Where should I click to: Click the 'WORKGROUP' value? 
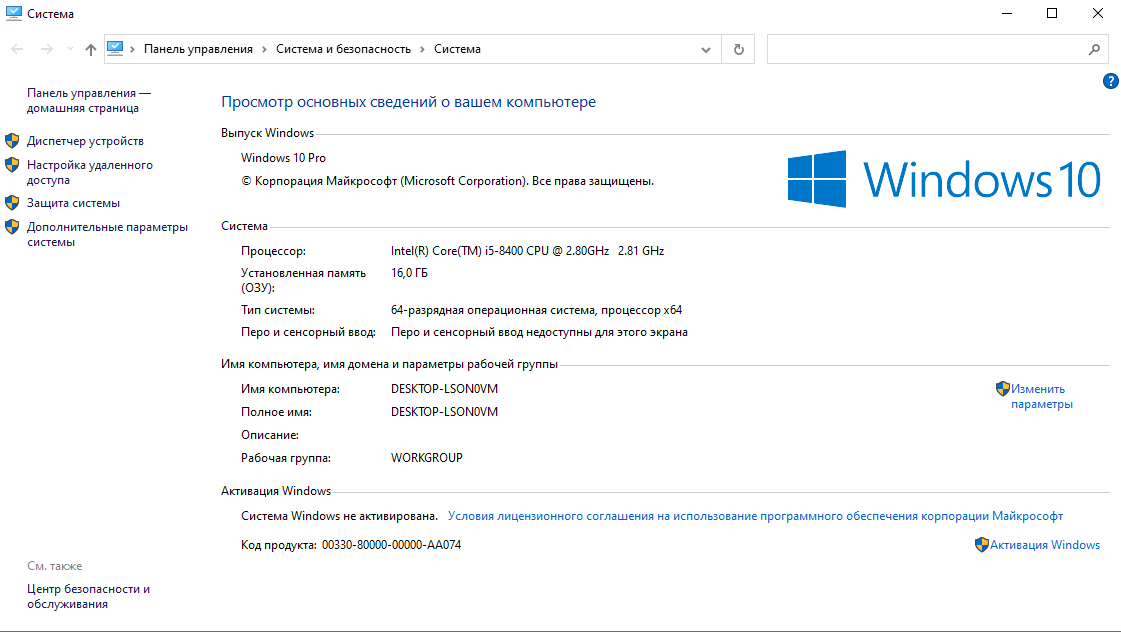click(x=426, y=458)
